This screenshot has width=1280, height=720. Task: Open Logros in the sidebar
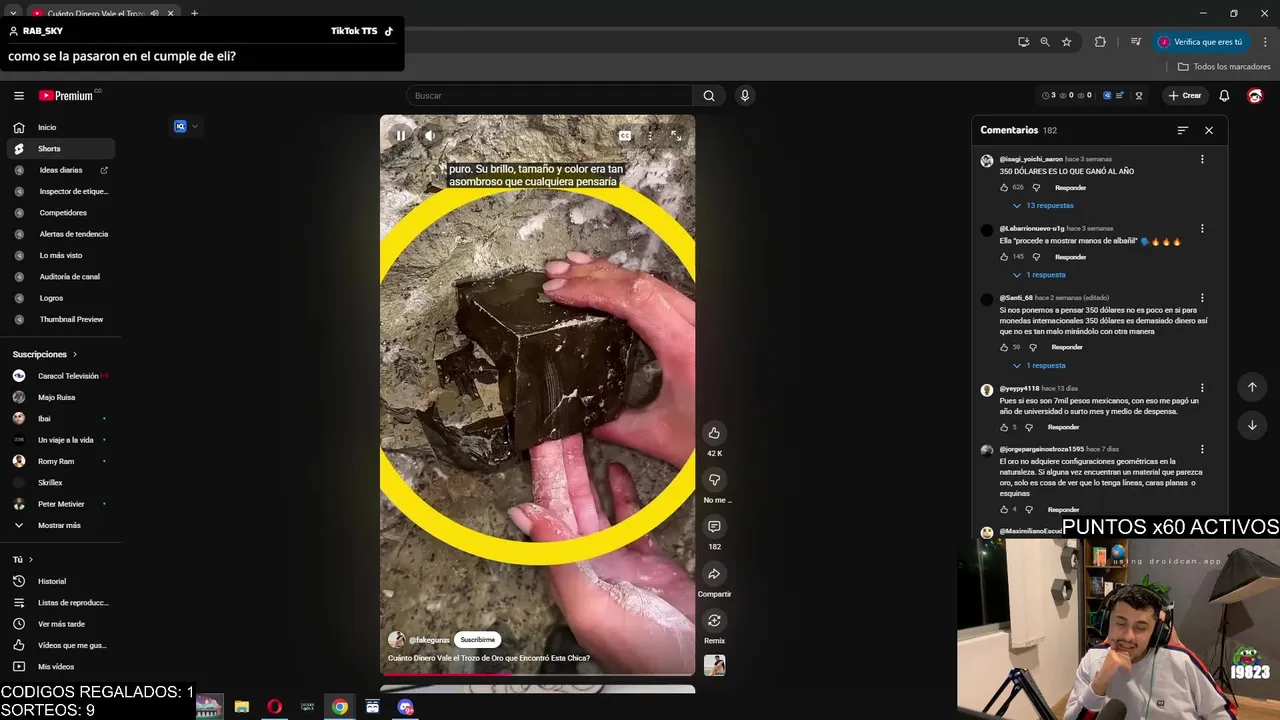(60, 298)
